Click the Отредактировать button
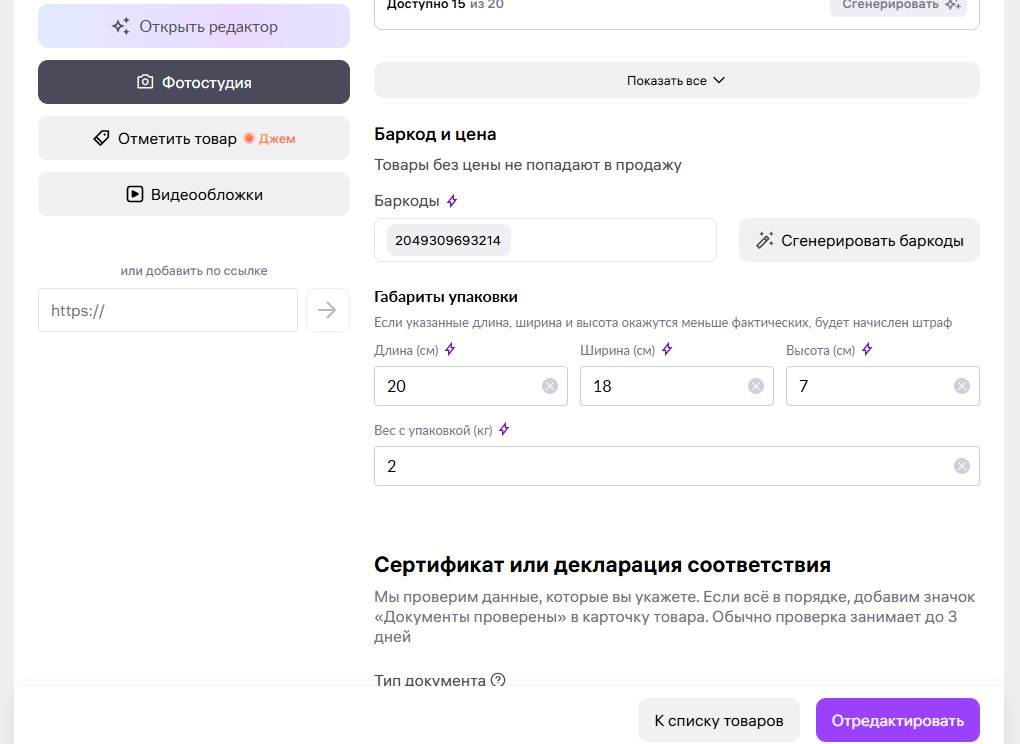The height and width of the screenshot is (744, 1020). 897,719
